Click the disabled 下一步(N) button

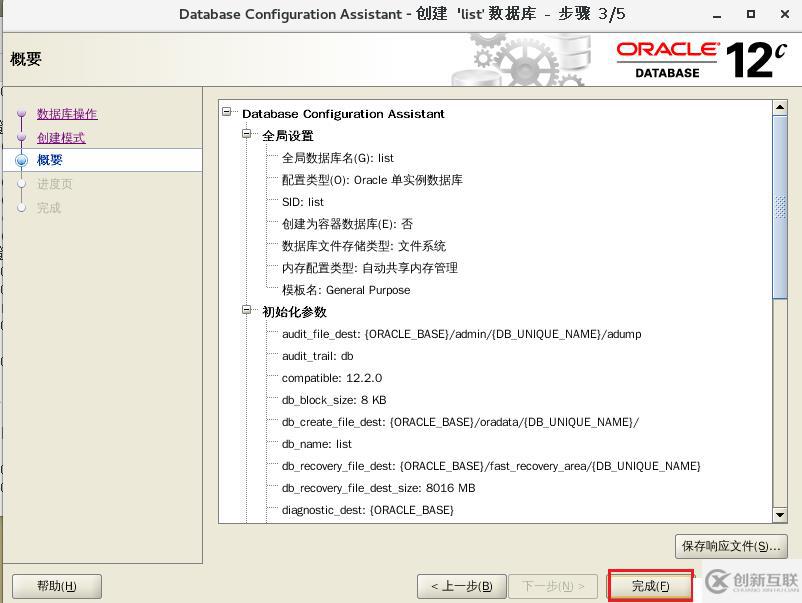(553, 586)
